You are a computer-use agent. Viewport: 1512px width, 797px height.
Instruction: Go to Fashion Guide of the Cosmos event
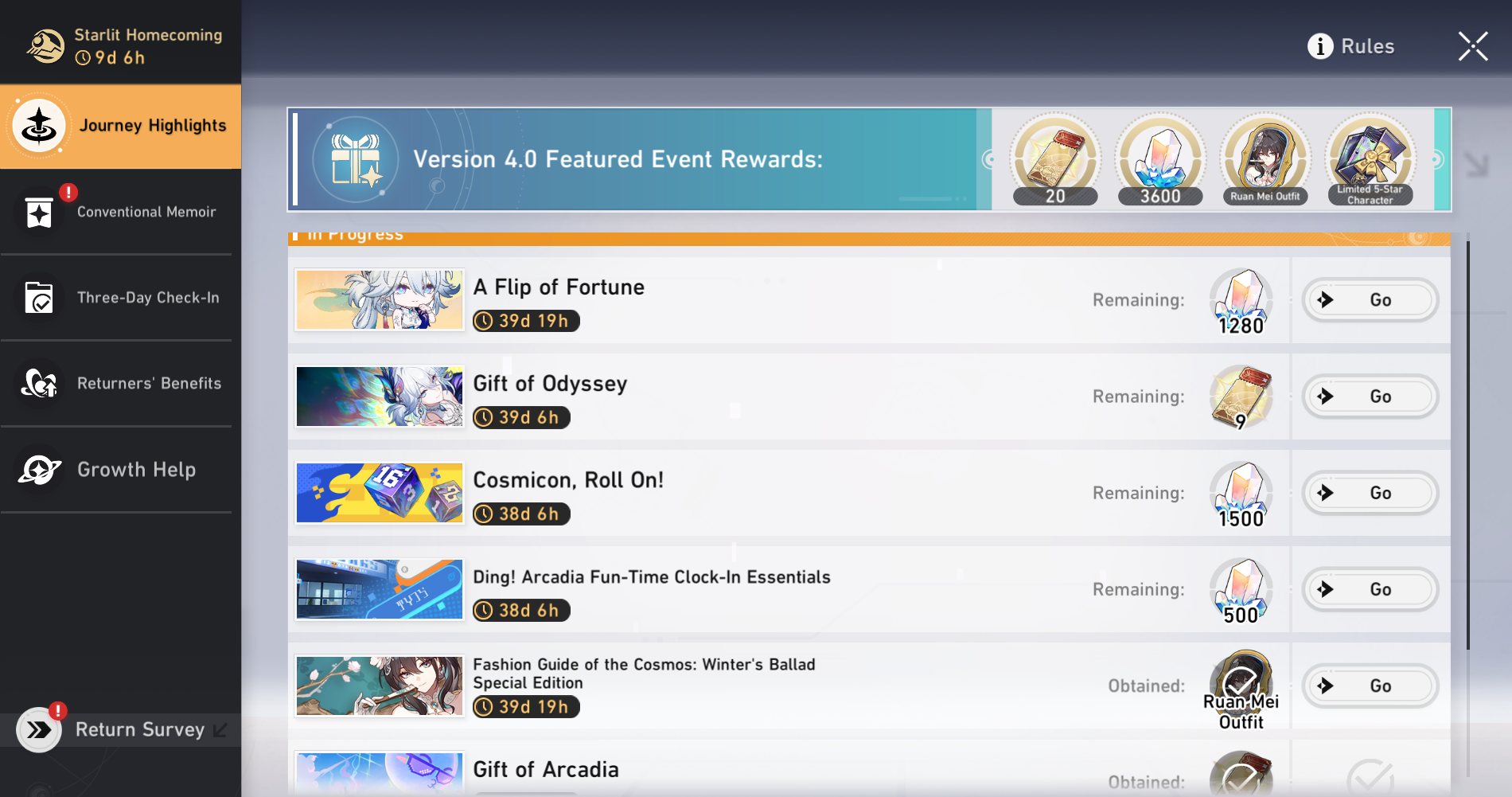1370,686
